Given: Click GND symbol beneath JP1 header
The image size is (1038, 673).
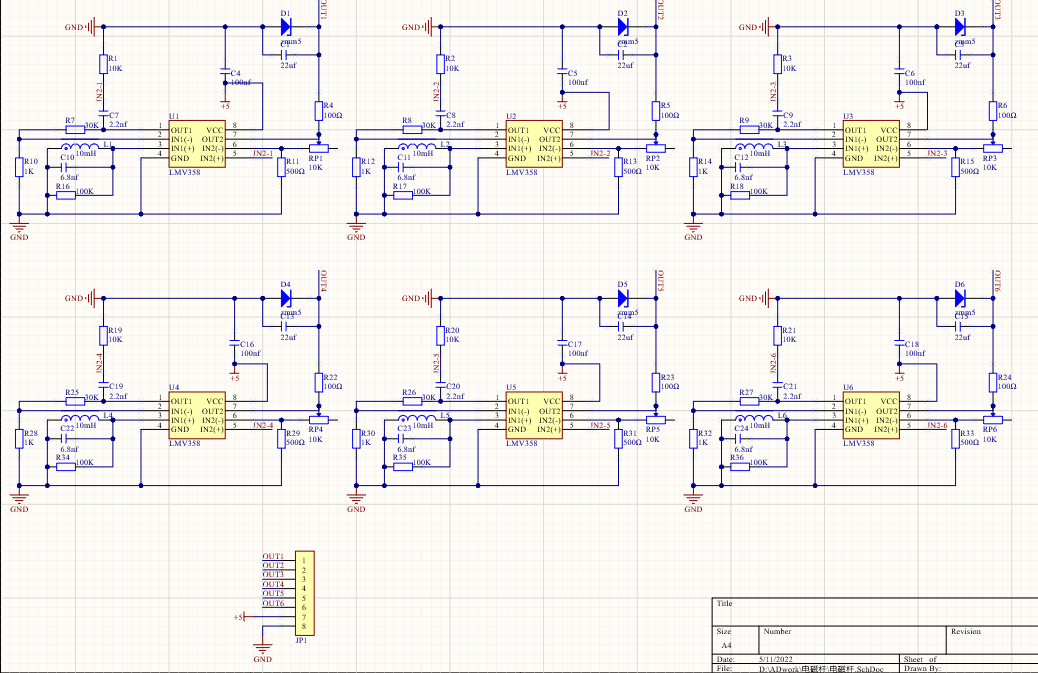Looking at the screenshot, I should 263,652.
